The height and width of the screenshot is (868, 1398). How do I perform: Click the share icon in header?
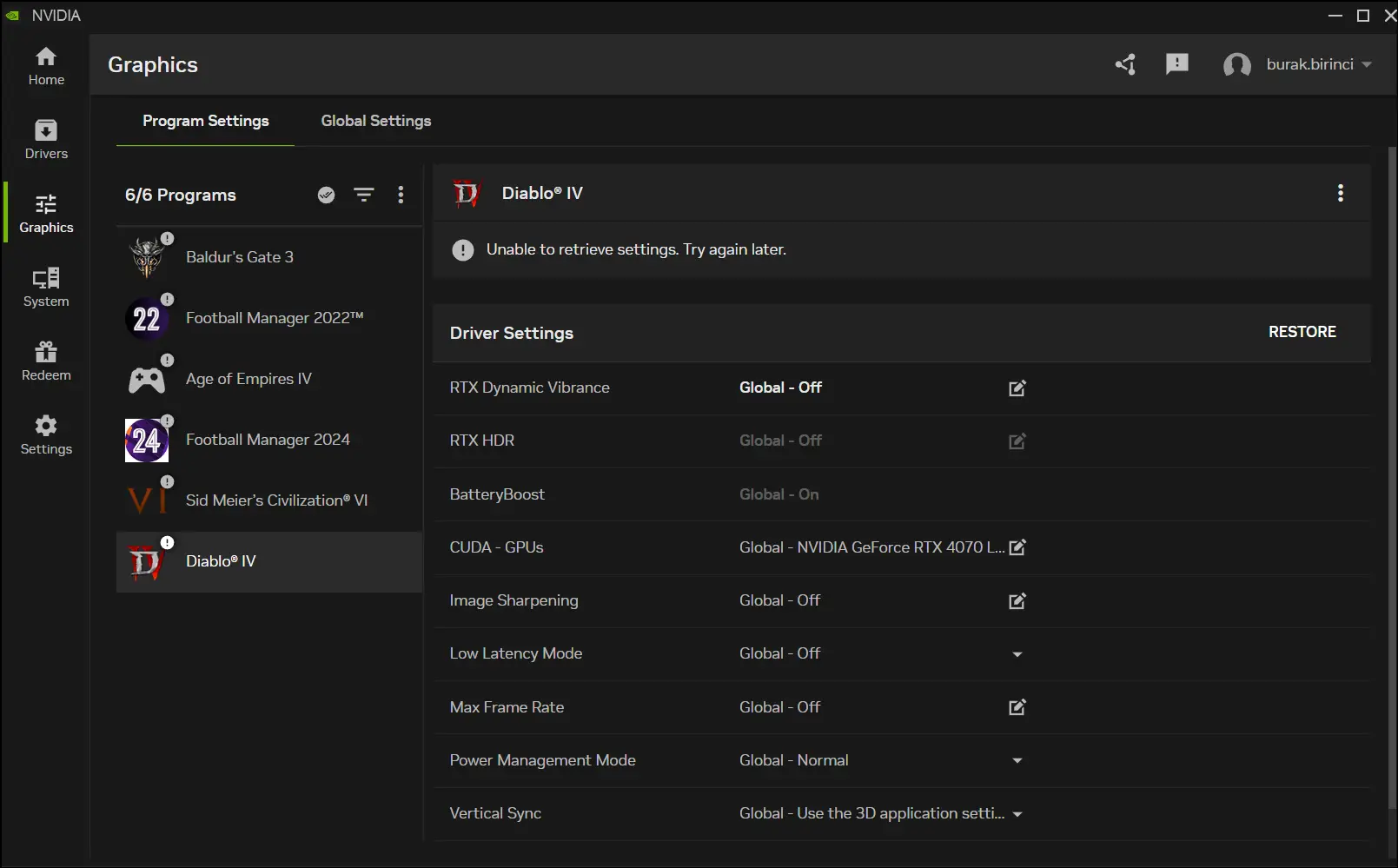(x=1126, y=64)
